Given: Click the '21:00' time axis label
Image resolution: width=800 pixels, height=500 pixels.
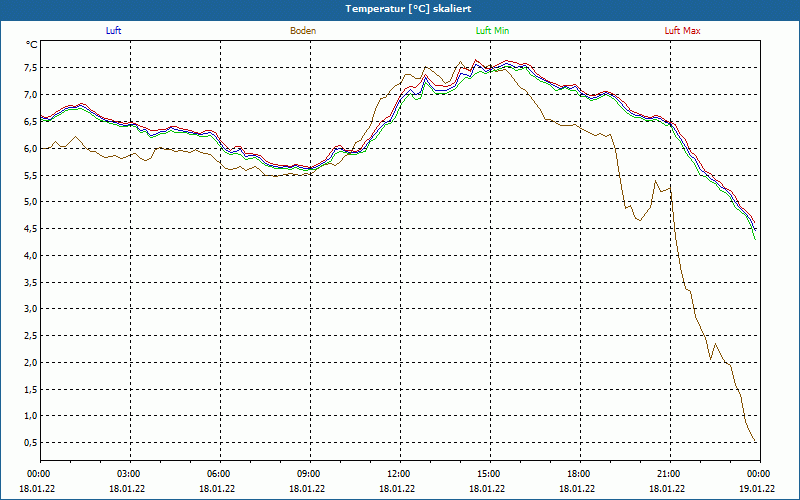Looking at the screenshot, I should pos(670,474).
